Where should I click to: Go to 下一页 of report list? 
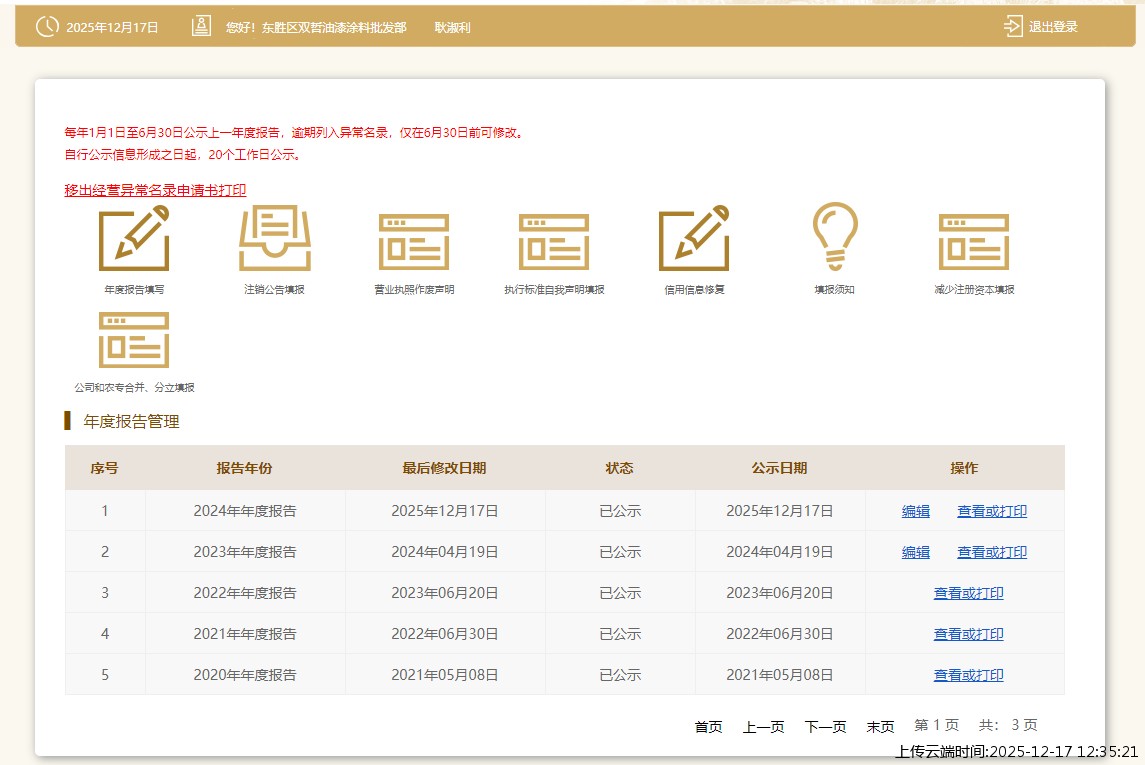pyautogui.click(x=825, y=727)
